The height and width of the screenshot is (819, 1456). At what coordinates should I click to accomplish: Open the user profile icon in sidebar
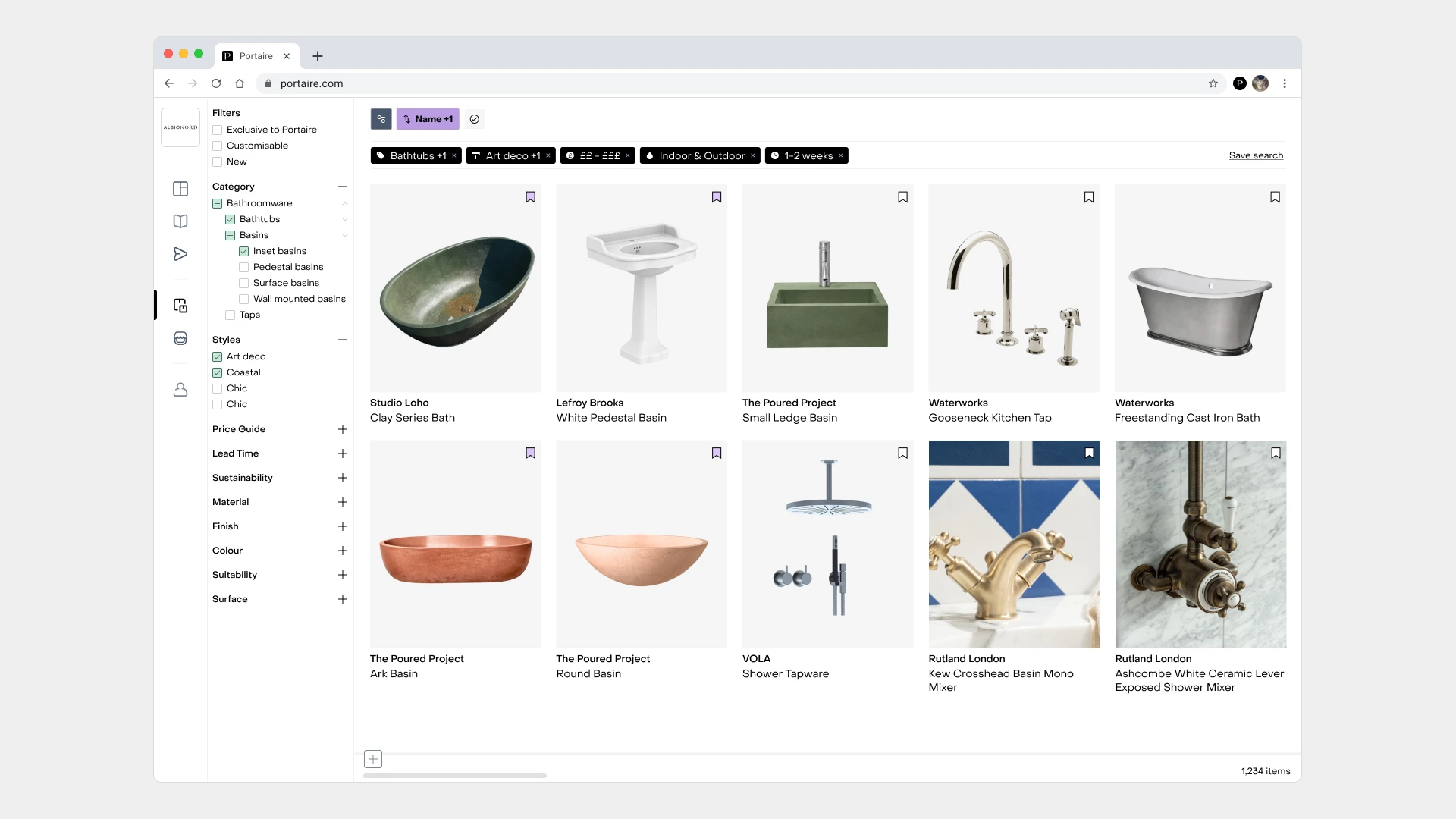point(180,390)
